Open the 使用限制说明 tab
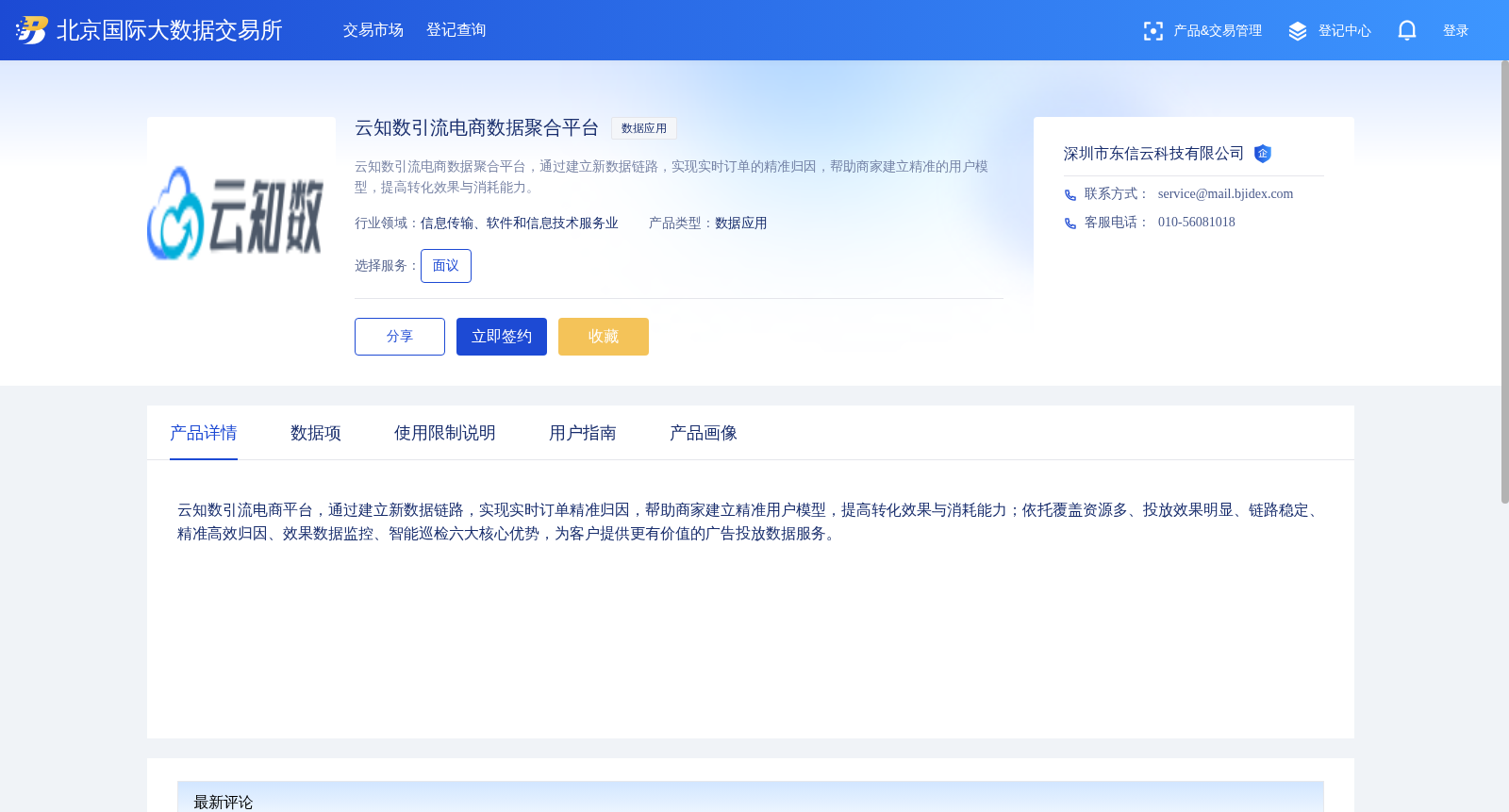 coord(445,433)
